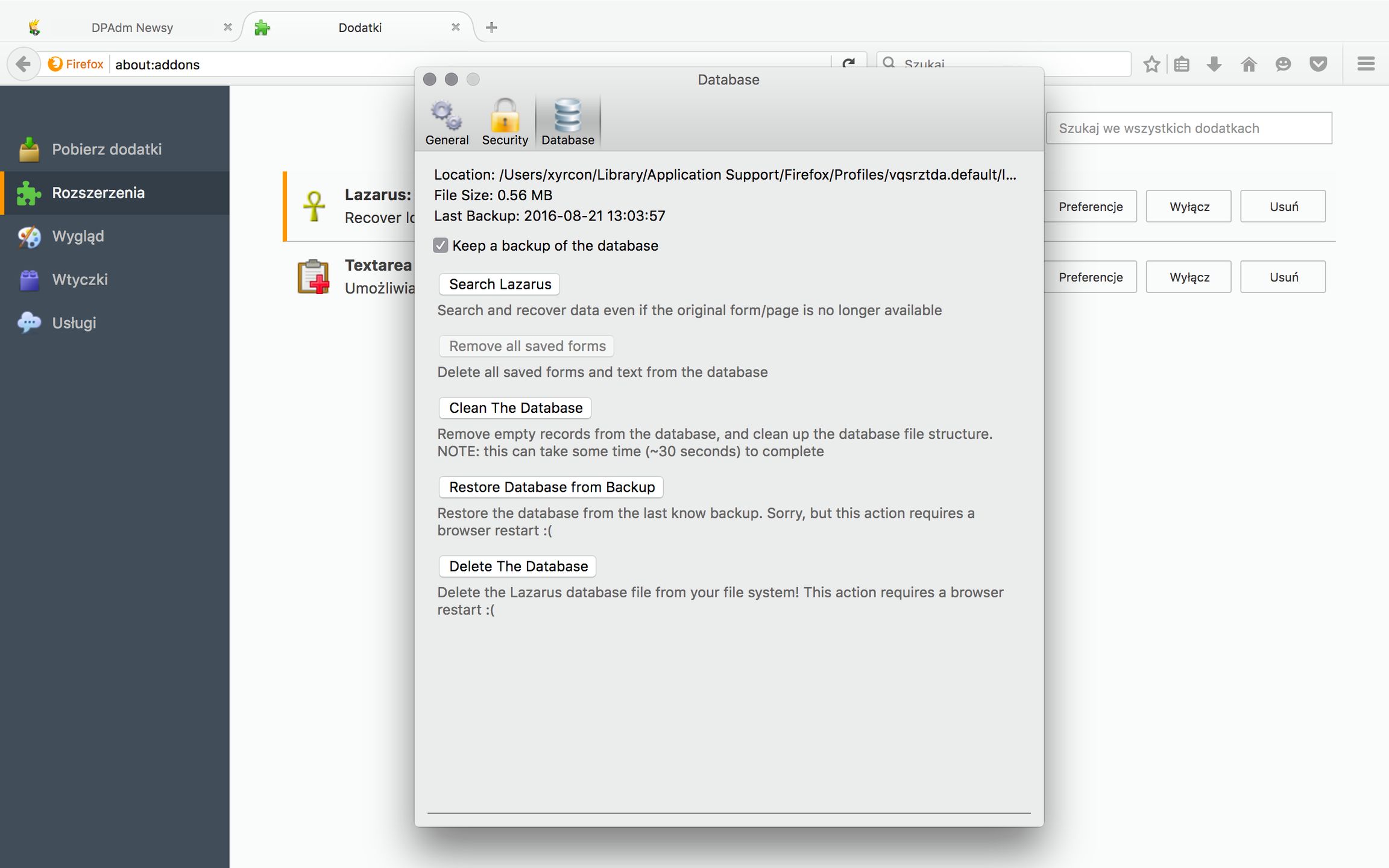Focus the Szukaj we wszystkich dodatkach field
Image resolution: width=1389 pixels, height=868 pixels.
tap(1188, 128)
